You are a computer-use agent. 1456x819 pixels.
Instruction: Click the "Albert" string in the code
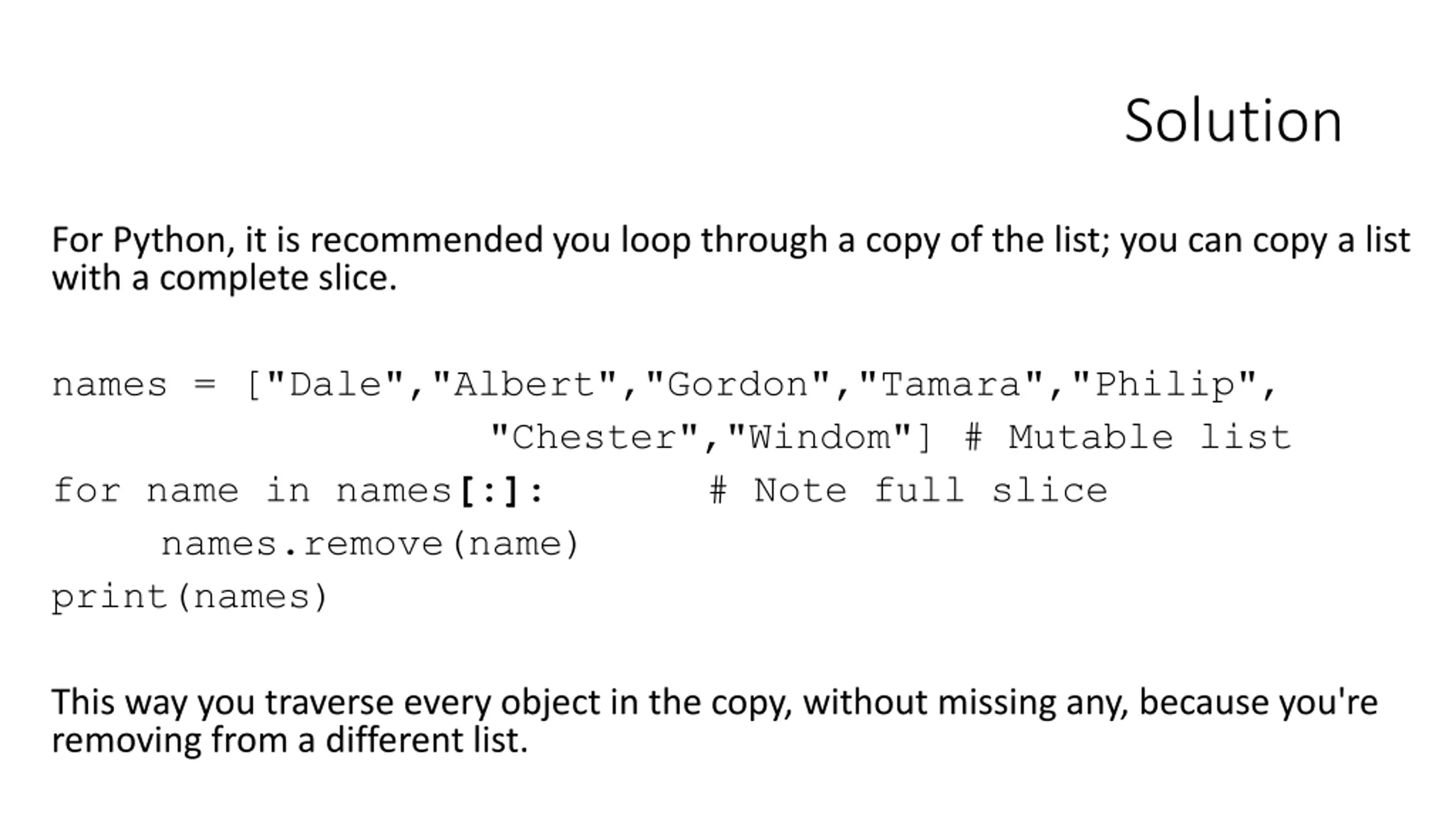[524, 386]
